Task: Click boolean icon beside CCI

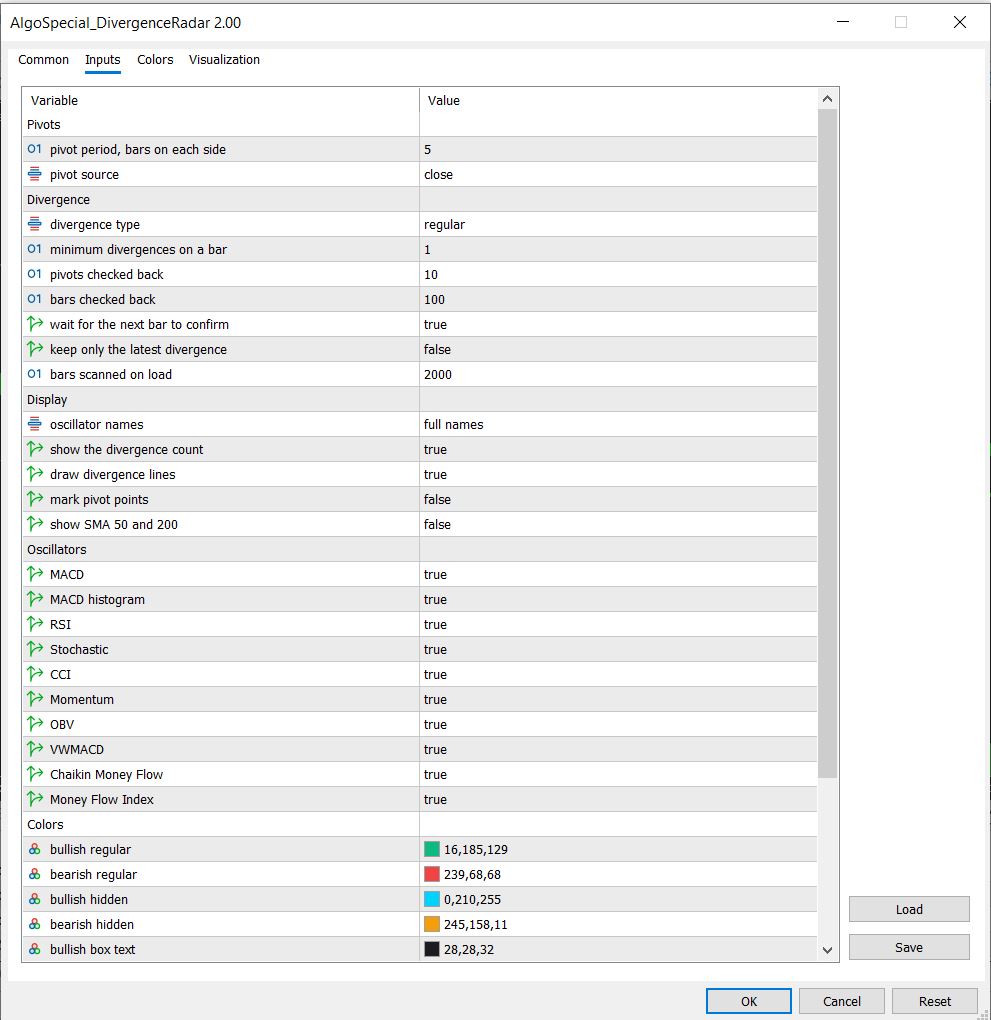Action: click(34, 674)
